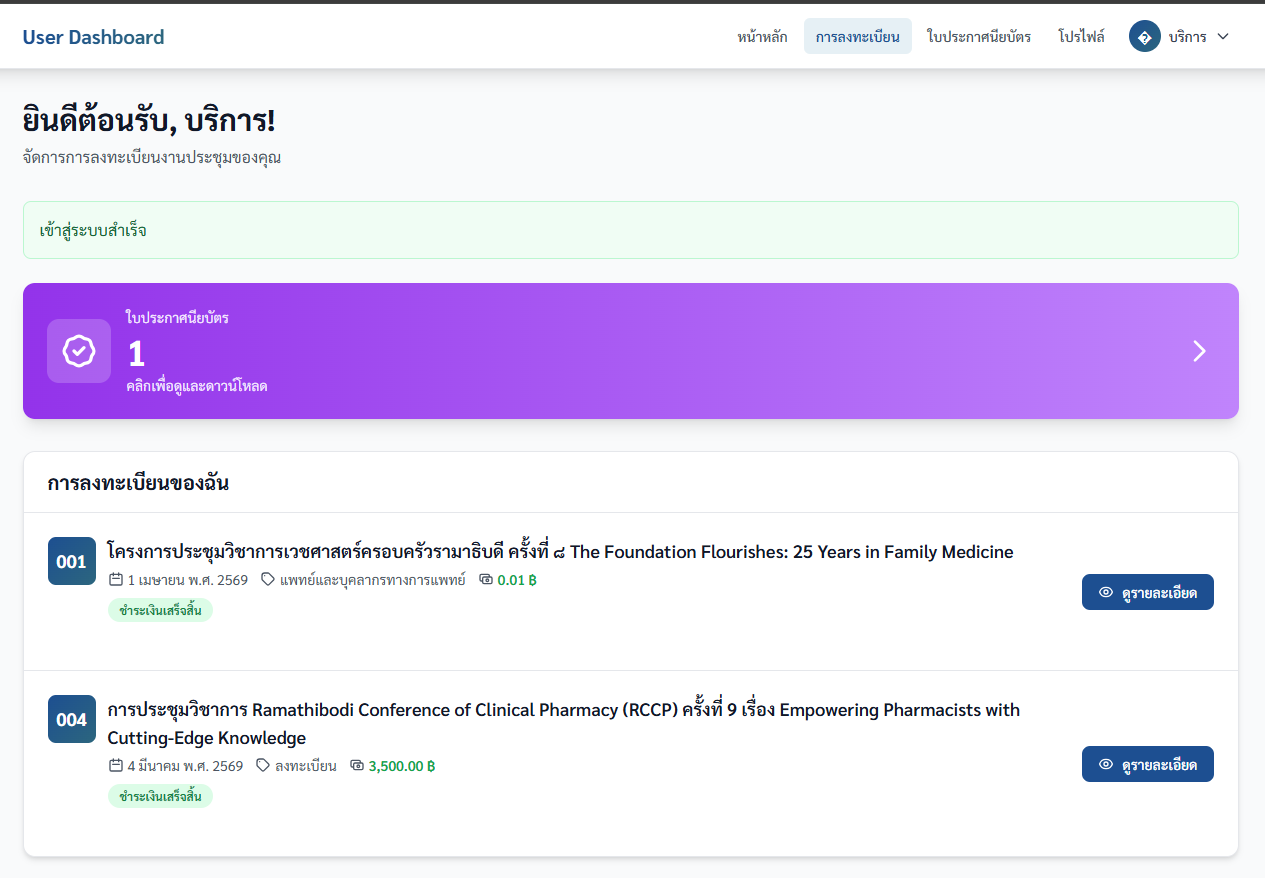Click the money icon beside 3,500.00 ฿
Screen dimensions: 1265x878
pos(357,766)
